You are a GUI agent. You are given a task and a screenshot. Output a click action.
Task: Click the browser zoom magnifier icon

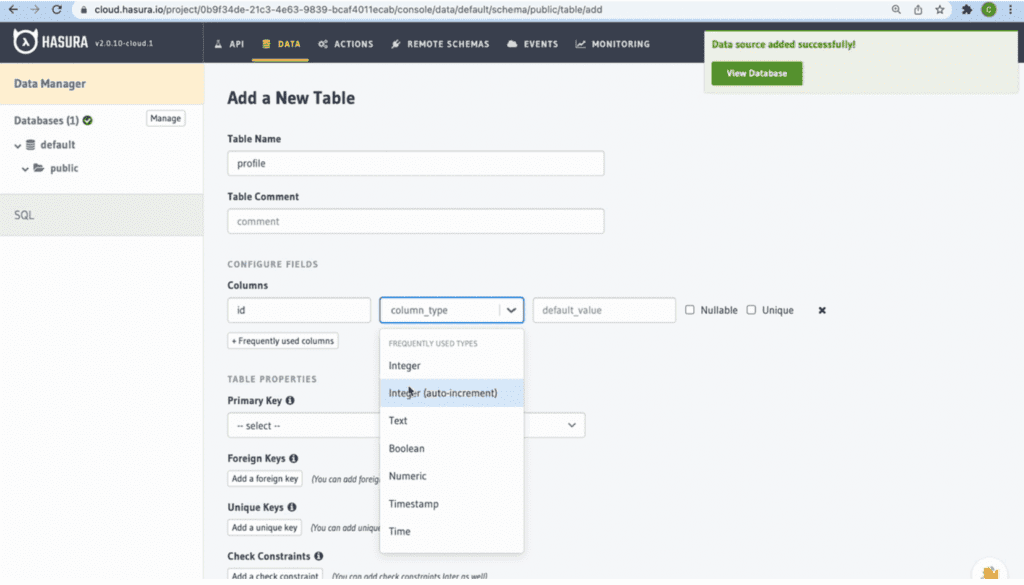[896, 10]
